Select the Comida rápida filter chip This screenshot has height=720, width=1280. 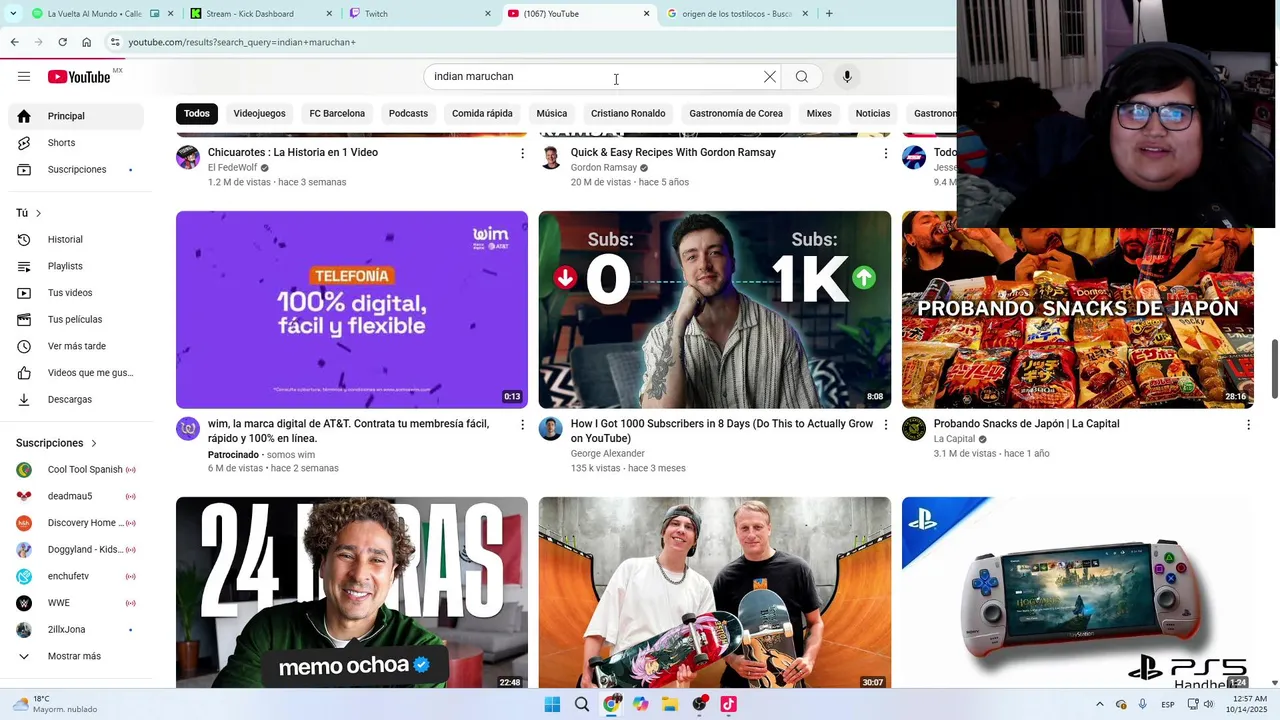482,113
